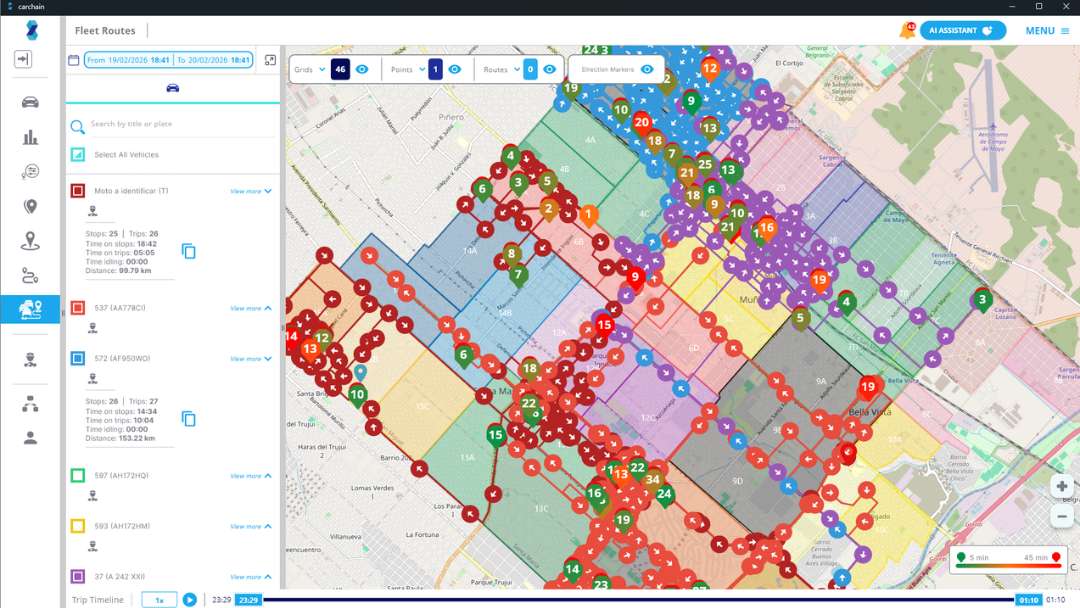Open the statistics bar-chart sidebar icon
Image resolution: width=1080 pixels, height=608 pixels.
click(30, 134)
